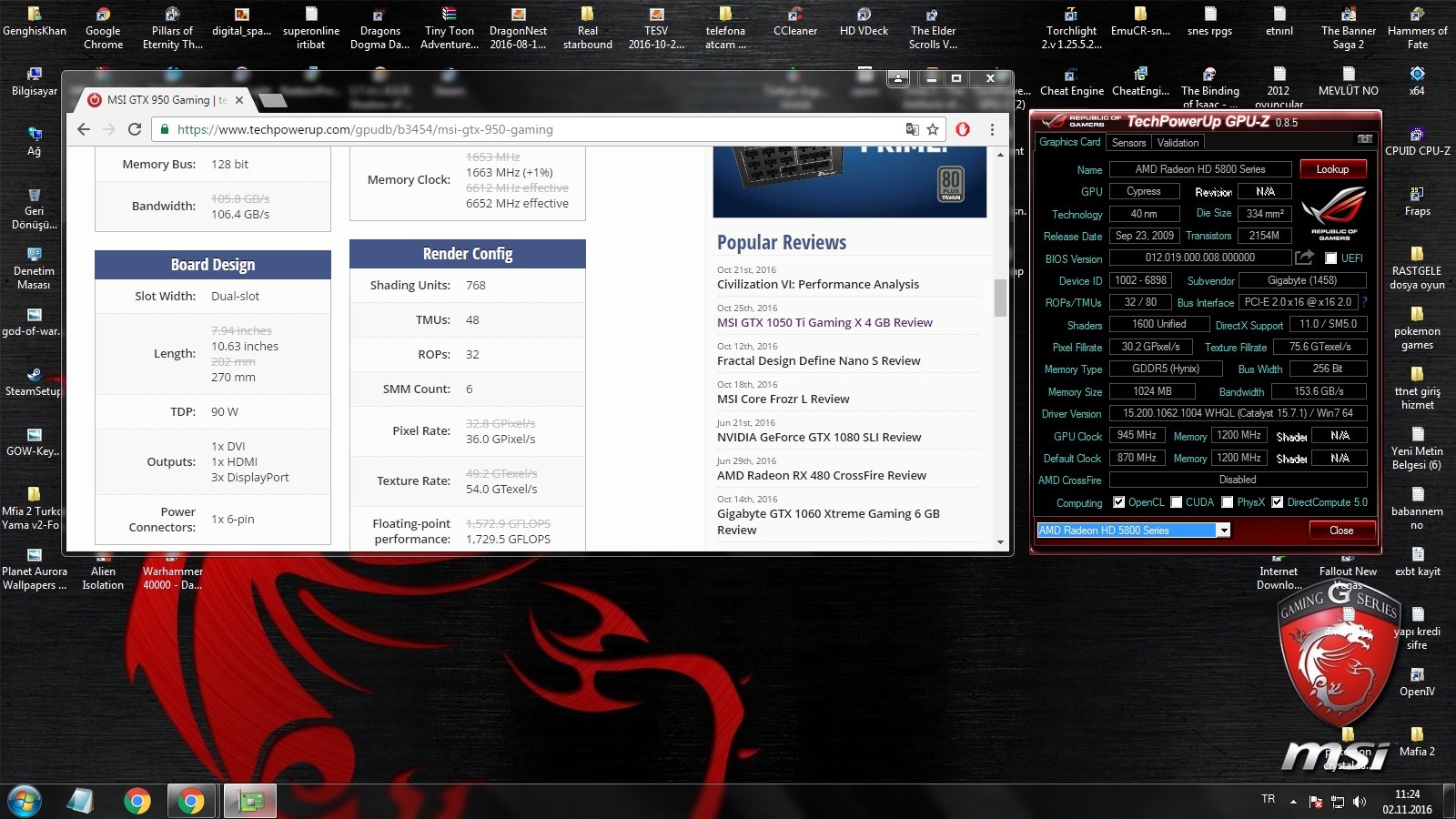Open the Fraps desktop icon

[1417, 202]
